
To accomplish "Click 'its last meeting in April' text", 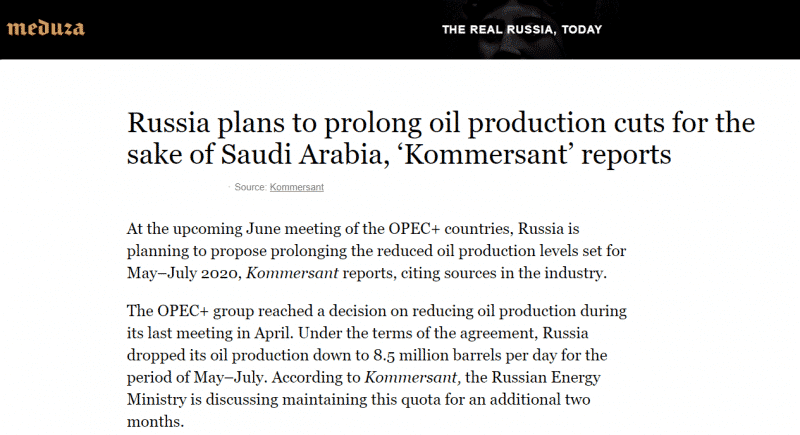I will [209, 333].
